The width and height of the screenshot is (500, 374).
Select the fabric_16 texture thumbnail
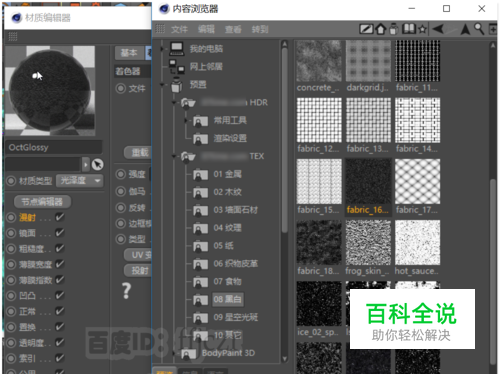coord(368,181)
